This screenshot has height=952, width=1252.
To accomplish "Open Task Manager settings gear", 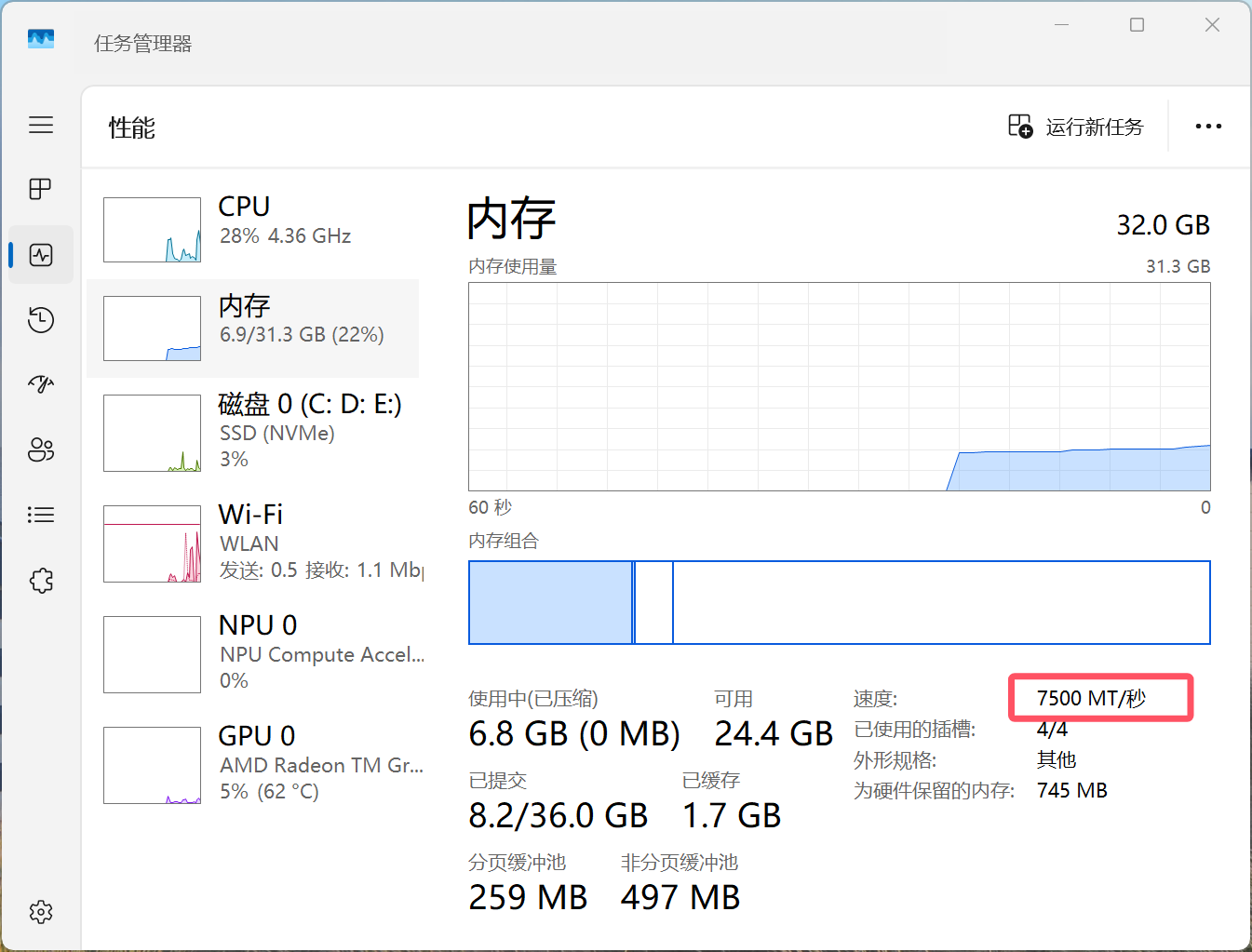I will (x=41, y=911).
